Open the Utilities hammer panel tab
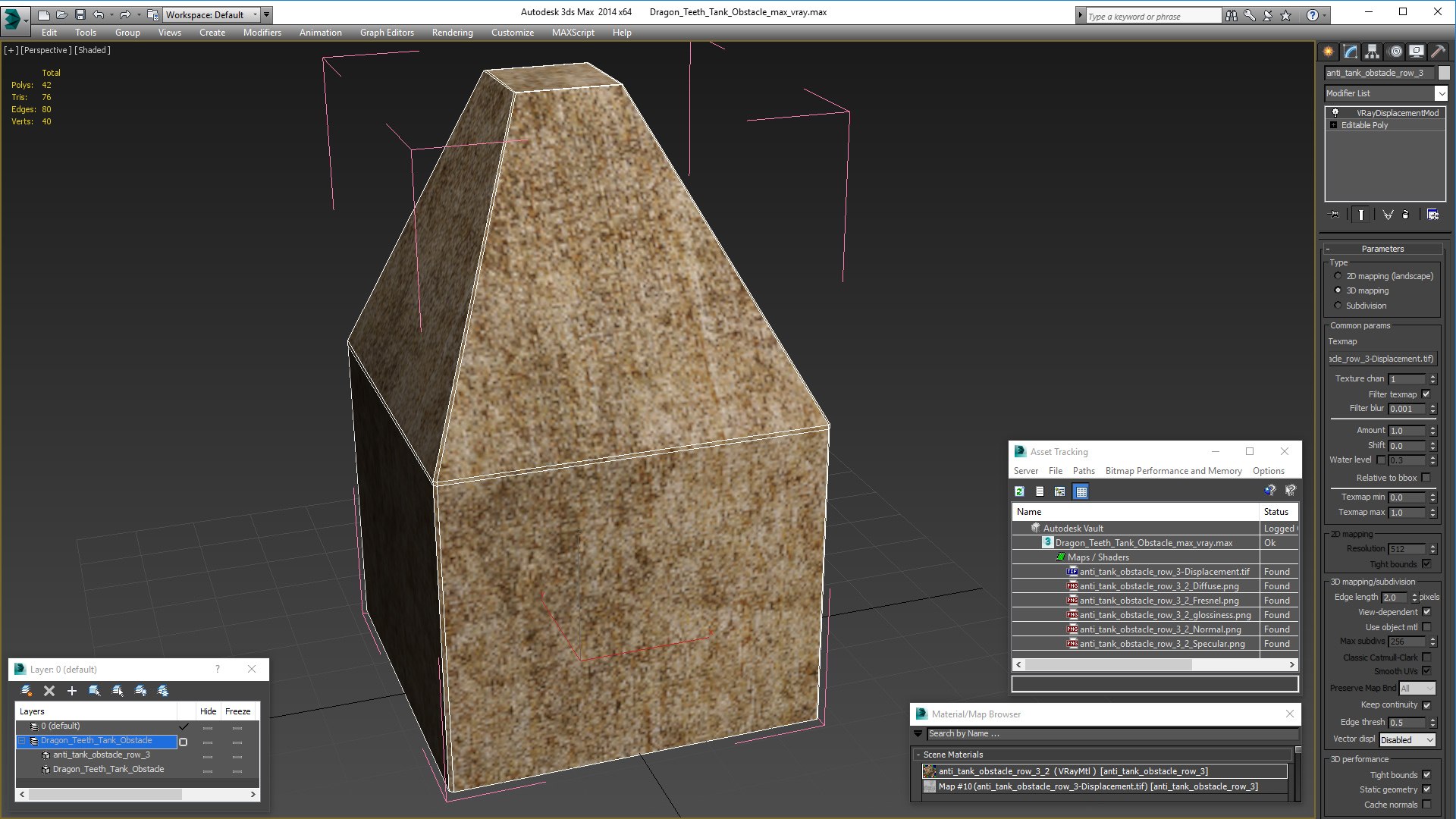This screenshot has height=819, width=1456. (x=1437, y=52)
